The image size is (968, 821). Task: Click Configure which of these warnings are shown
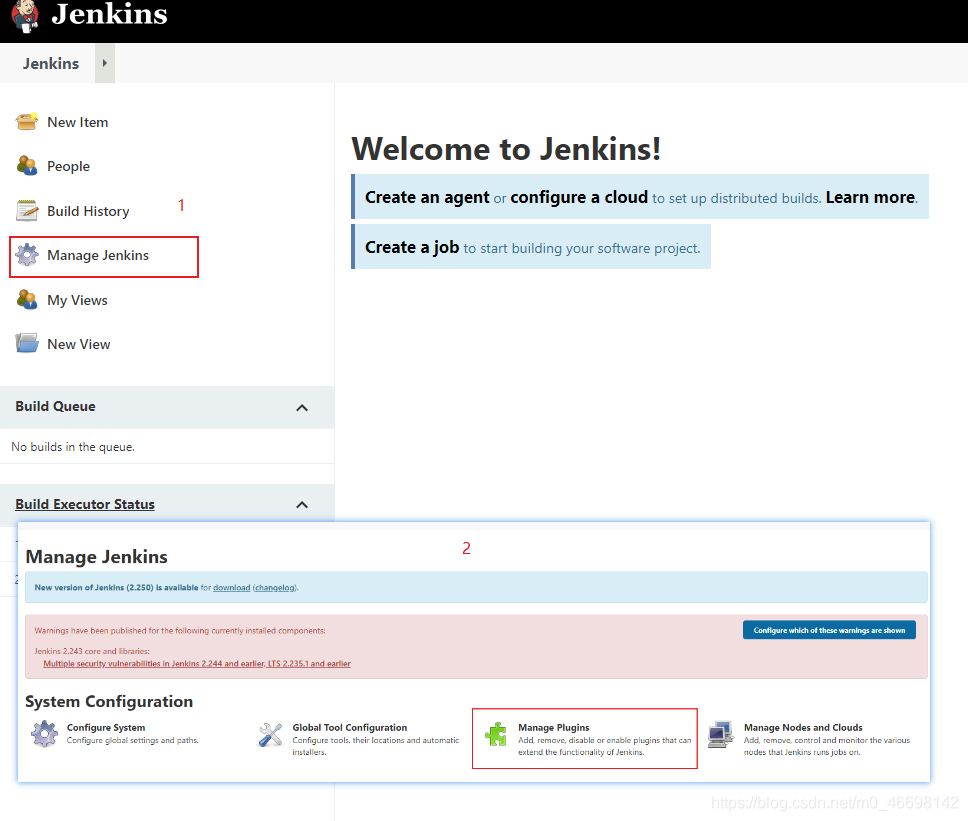(829, 630)
